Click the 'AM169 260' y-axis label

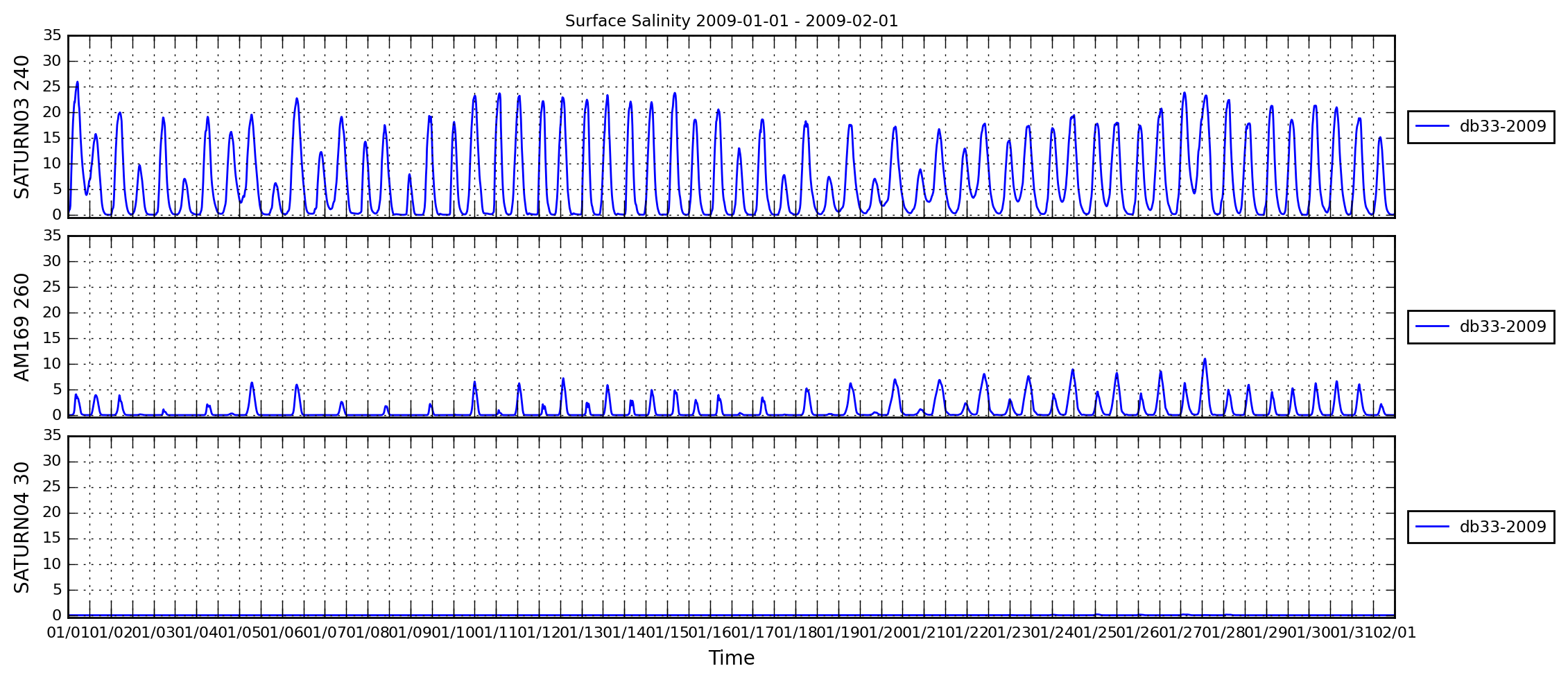(x=22, y=326)
